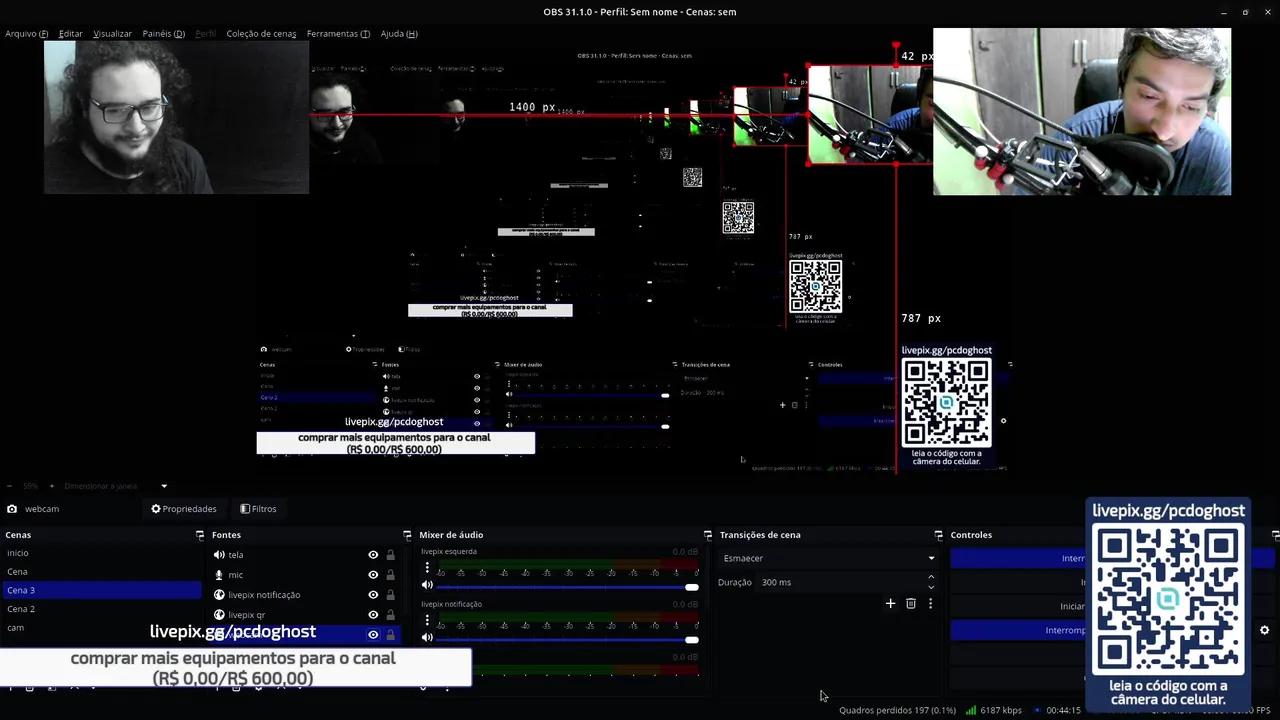Select the Cena 2 scene
The height and width of the screenshot is (720, 1280).
(x=100, y=609)
